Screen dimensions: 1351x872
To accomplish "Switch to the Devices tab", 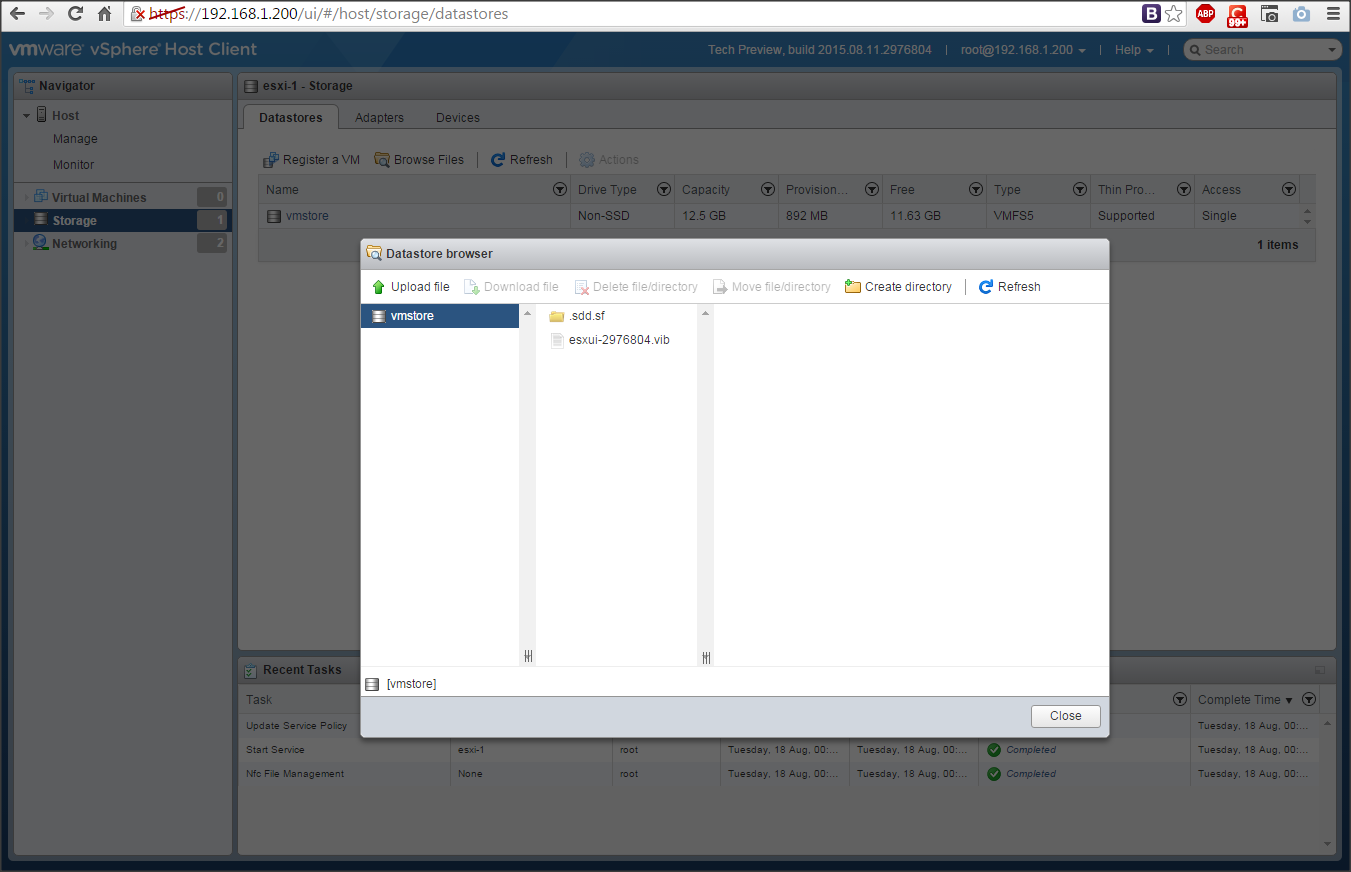I will (x=457, y=118).
